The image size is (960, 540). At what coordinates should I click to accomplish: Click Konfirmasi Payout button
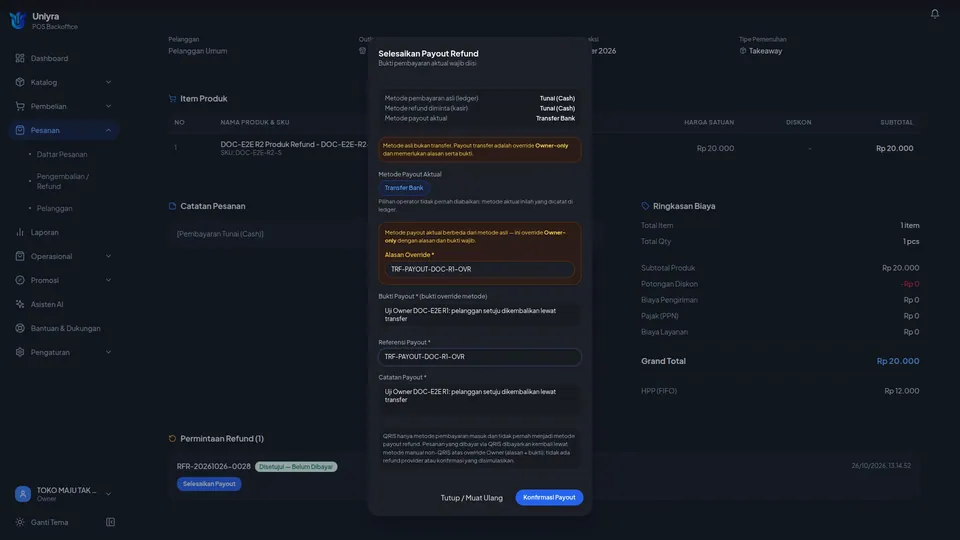[549, 497]
